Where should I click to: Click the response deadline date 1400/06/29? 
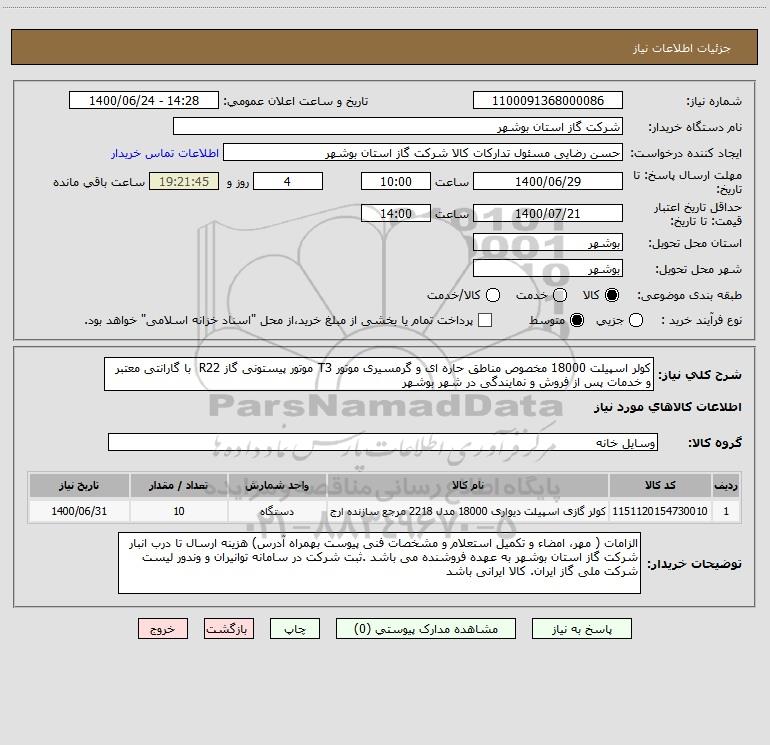[x=548, y=181]
